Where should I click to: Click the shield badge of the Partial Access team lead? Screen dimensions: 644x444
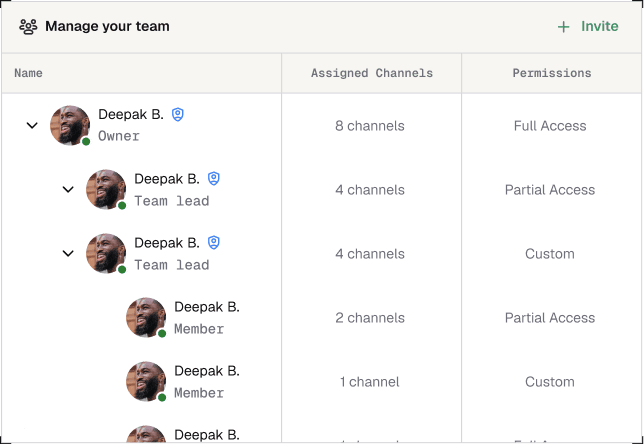[214, 179]
